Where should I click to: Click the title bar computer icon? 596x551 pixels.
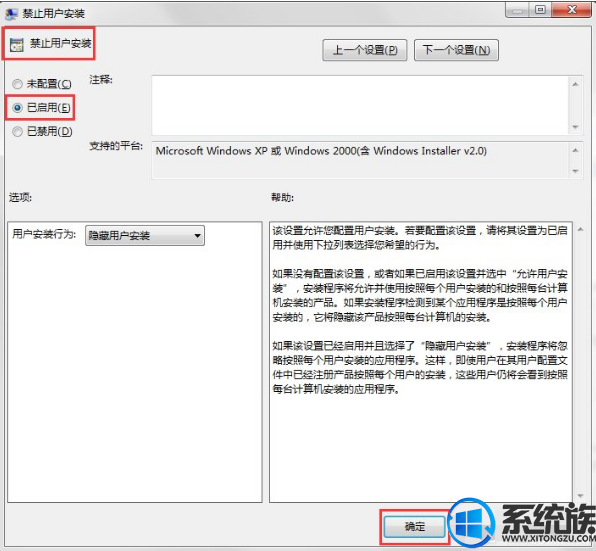tap(11, 14)
